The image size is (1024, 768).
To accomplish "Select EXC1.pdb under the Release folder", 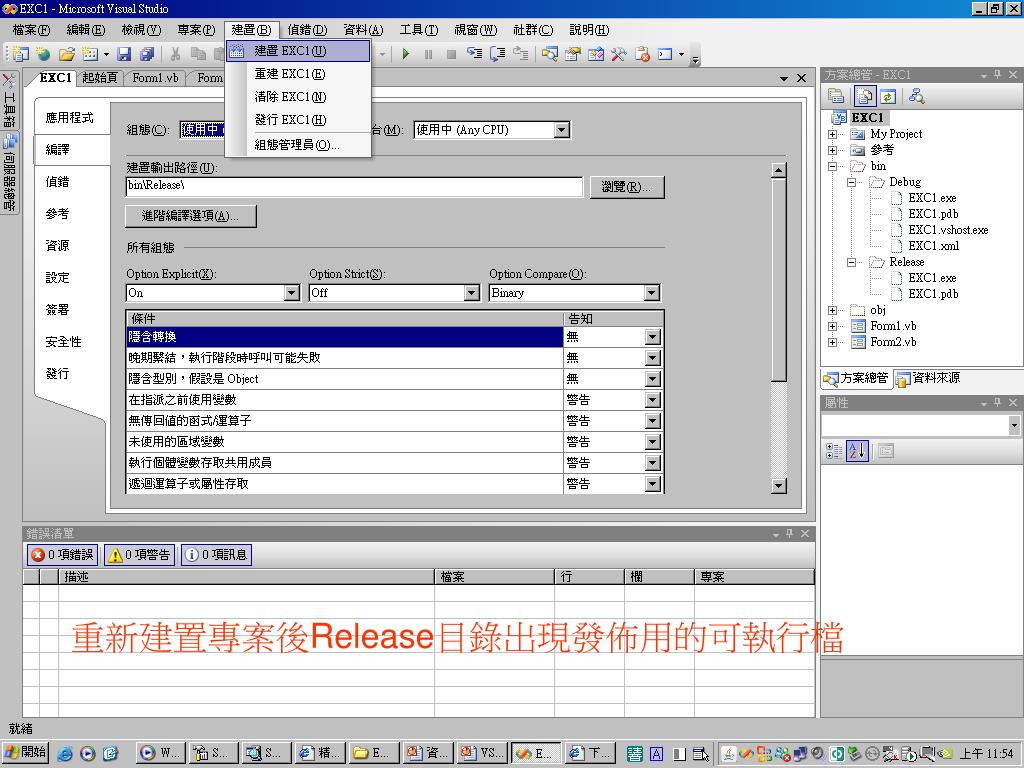I will 933,294.
